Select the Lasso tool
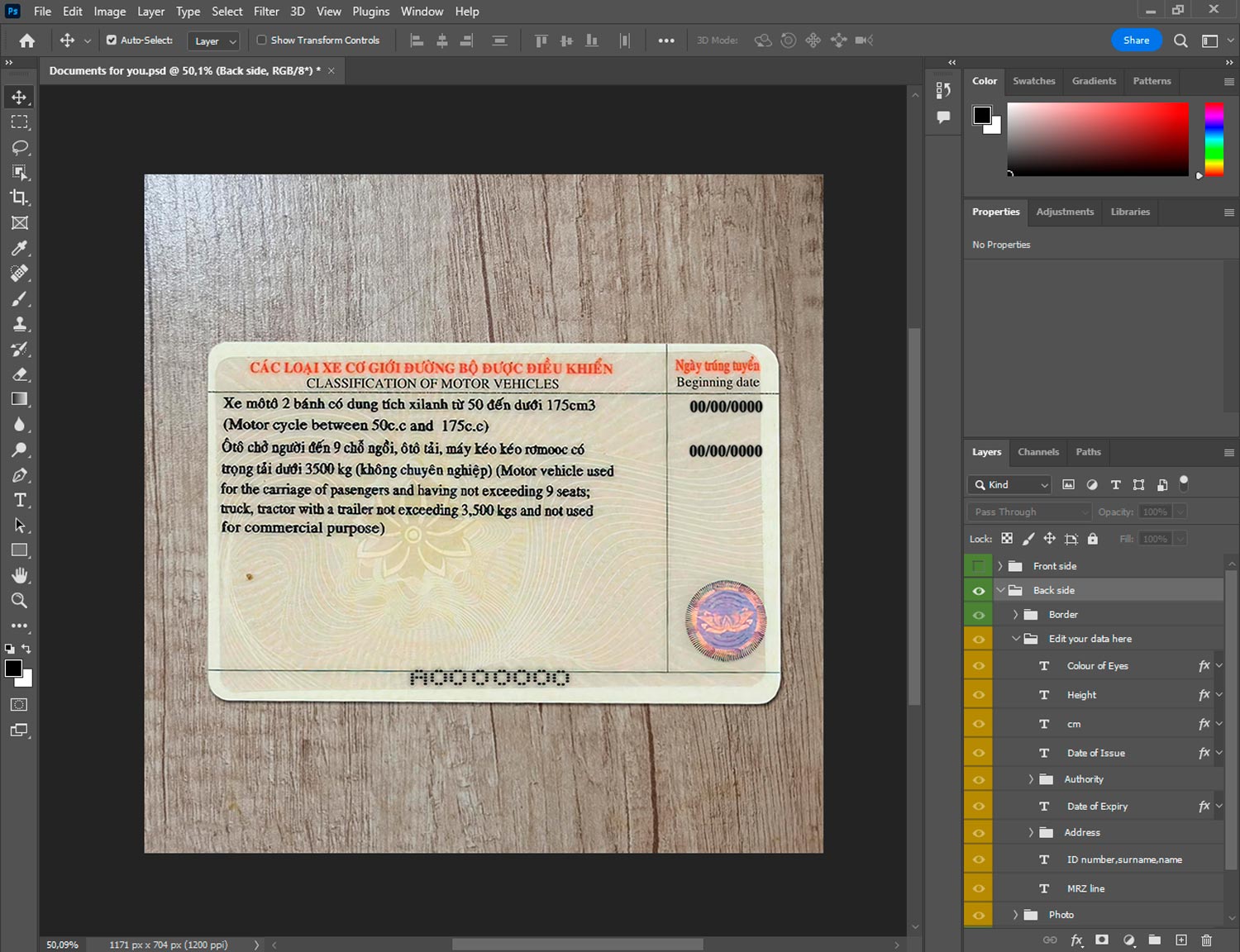This screenshot has width=1240, height=952. 19,147
